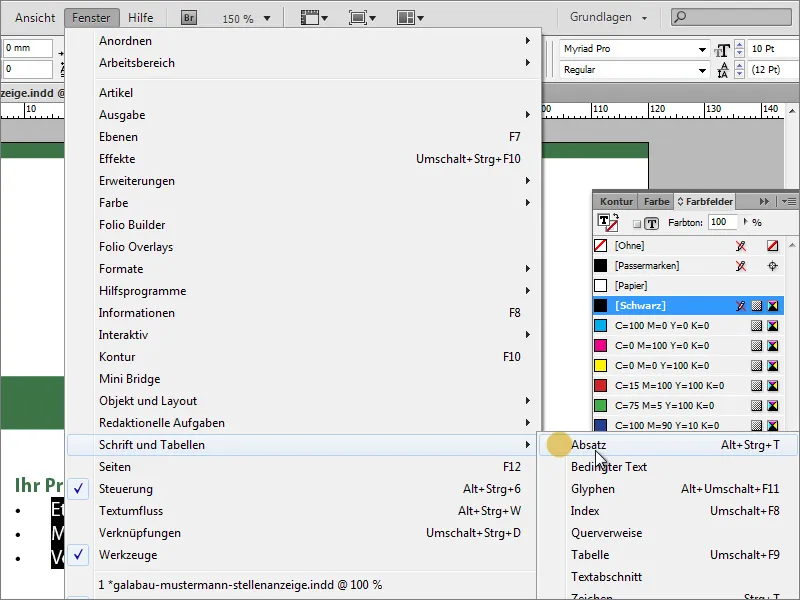Viewport: 800px width, 600px height.
Task: Select the C=0 M=100 Y=0 K=0 magenta swatch
Action: tap(688, 346)
